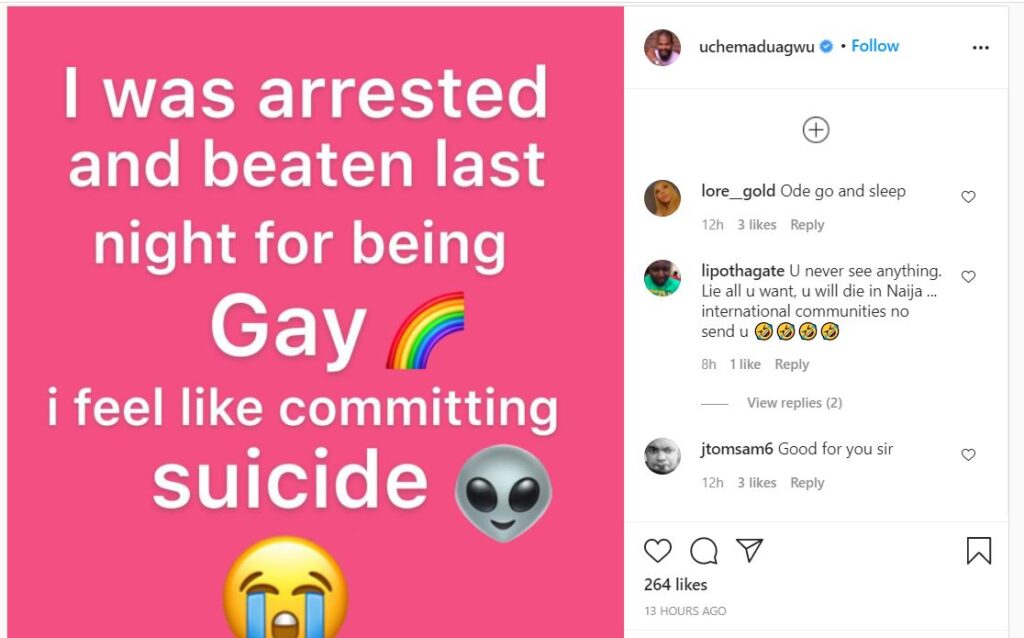
Task: Save post with the bookmark icon
Action: coord(979,550)
